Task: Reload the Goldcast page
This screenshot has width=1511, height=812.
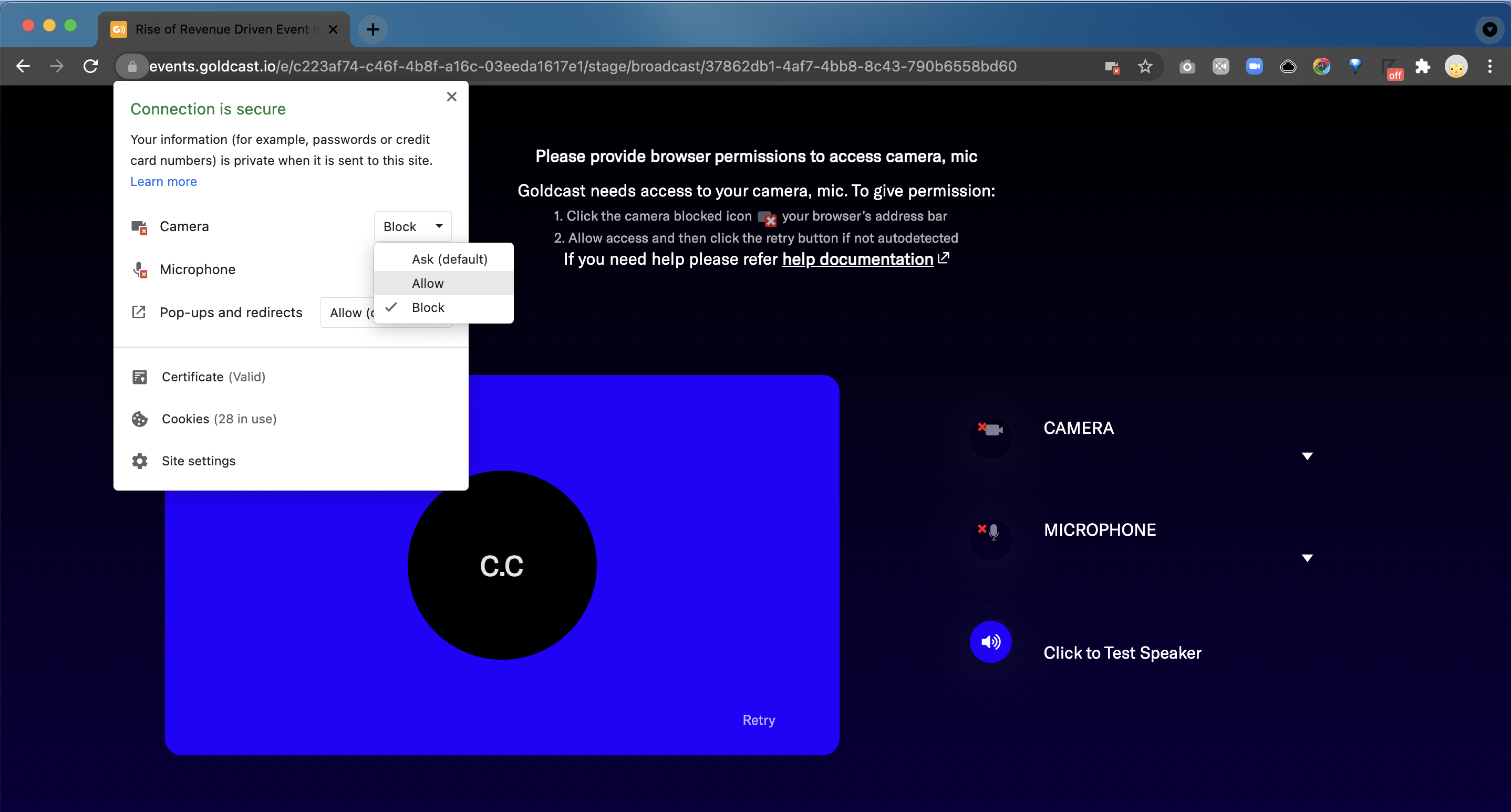Action: click(x=90, y=66)
